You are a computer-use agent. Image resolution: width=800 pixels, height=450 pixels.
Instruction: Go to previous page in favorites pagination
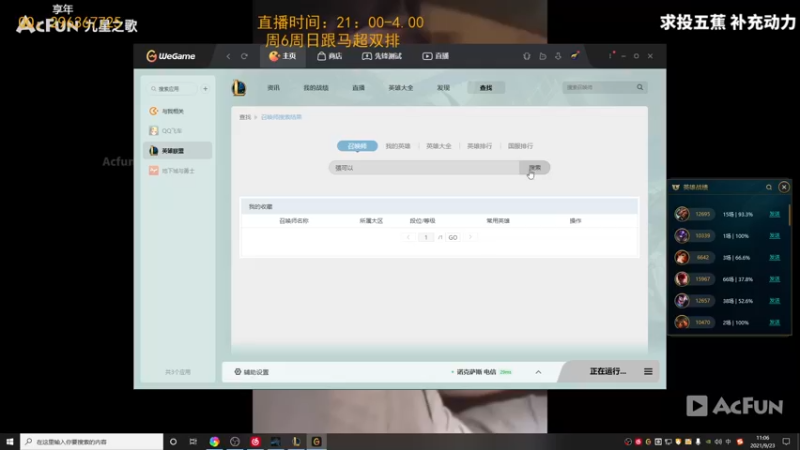point(408,237)
